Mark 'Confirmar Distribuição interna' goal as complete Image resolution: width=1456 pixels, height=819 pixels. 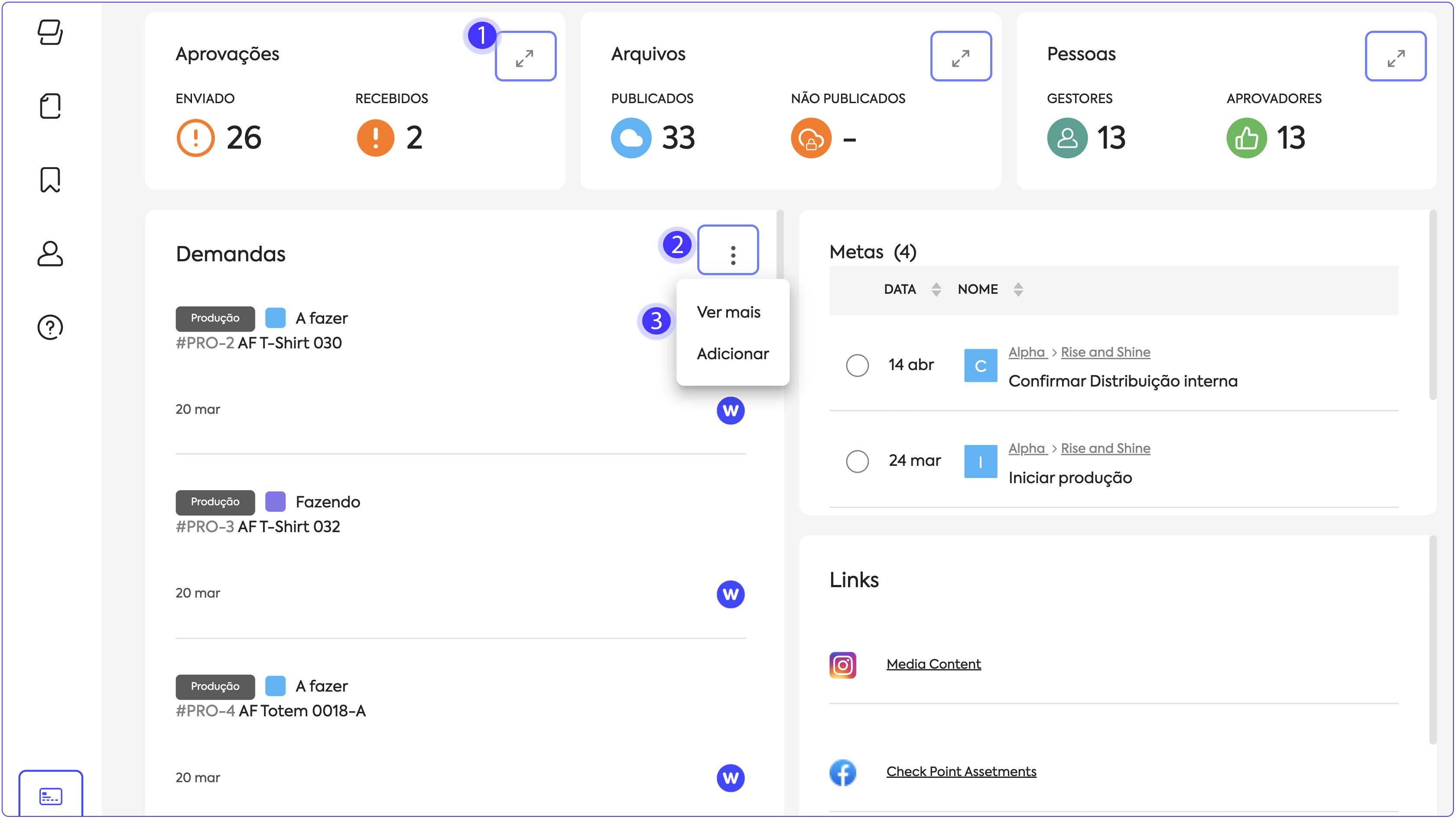[858, 365]
